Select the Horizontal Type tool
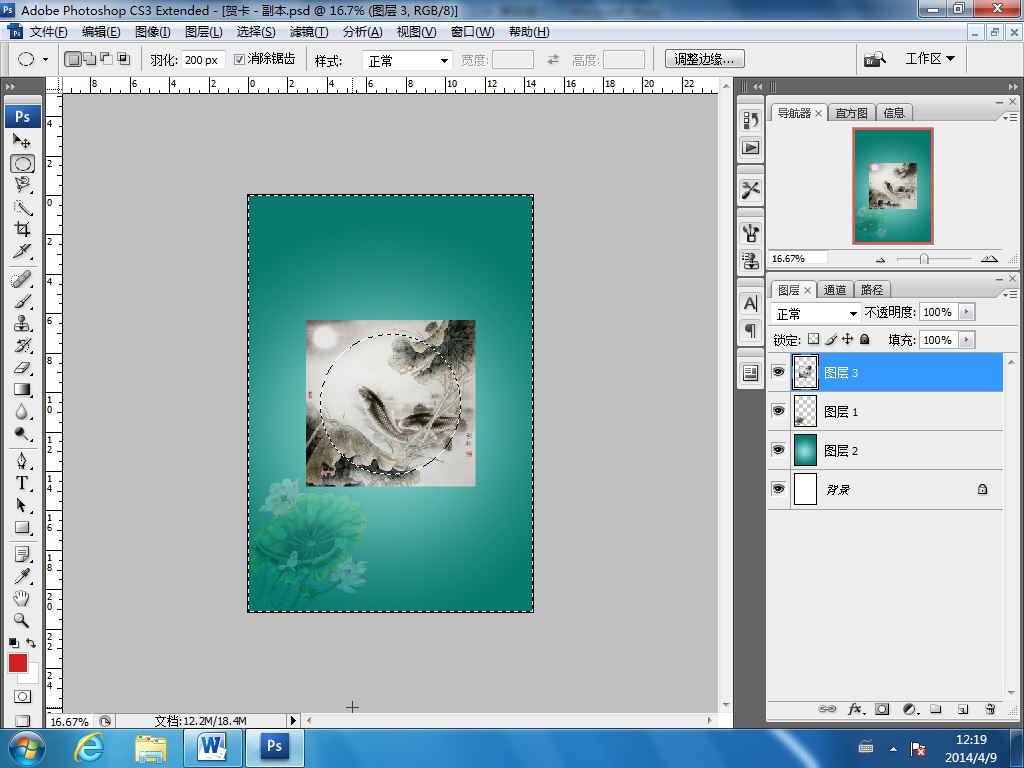The image size is (1024, 768). pos(22,483)
